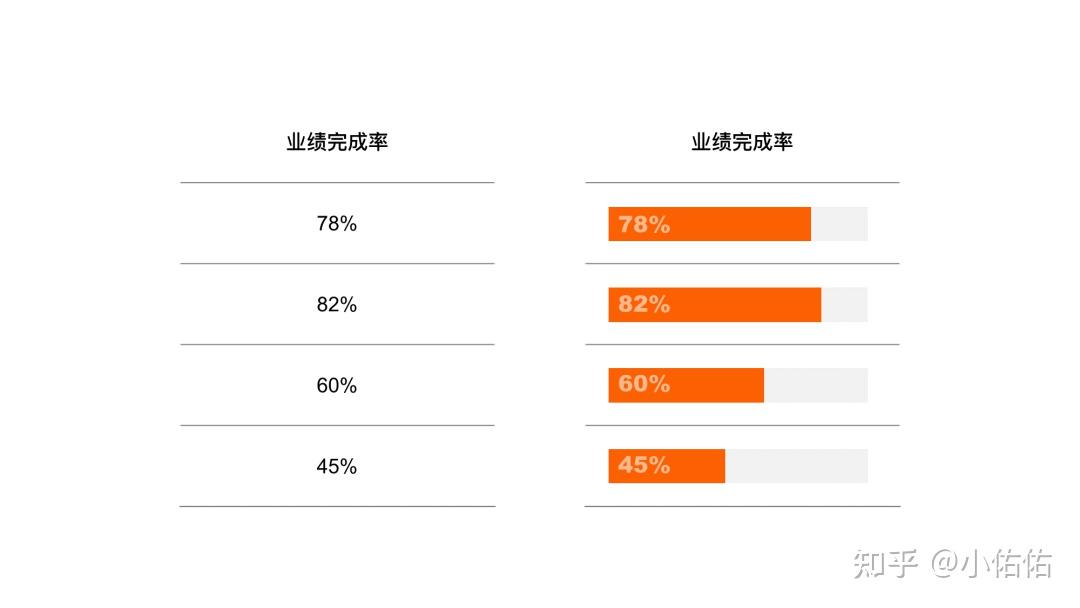The height and width of the screenshot is (608, 1080).
Task: Click the white 60% label inside bar
Action: tap(644, 384)
